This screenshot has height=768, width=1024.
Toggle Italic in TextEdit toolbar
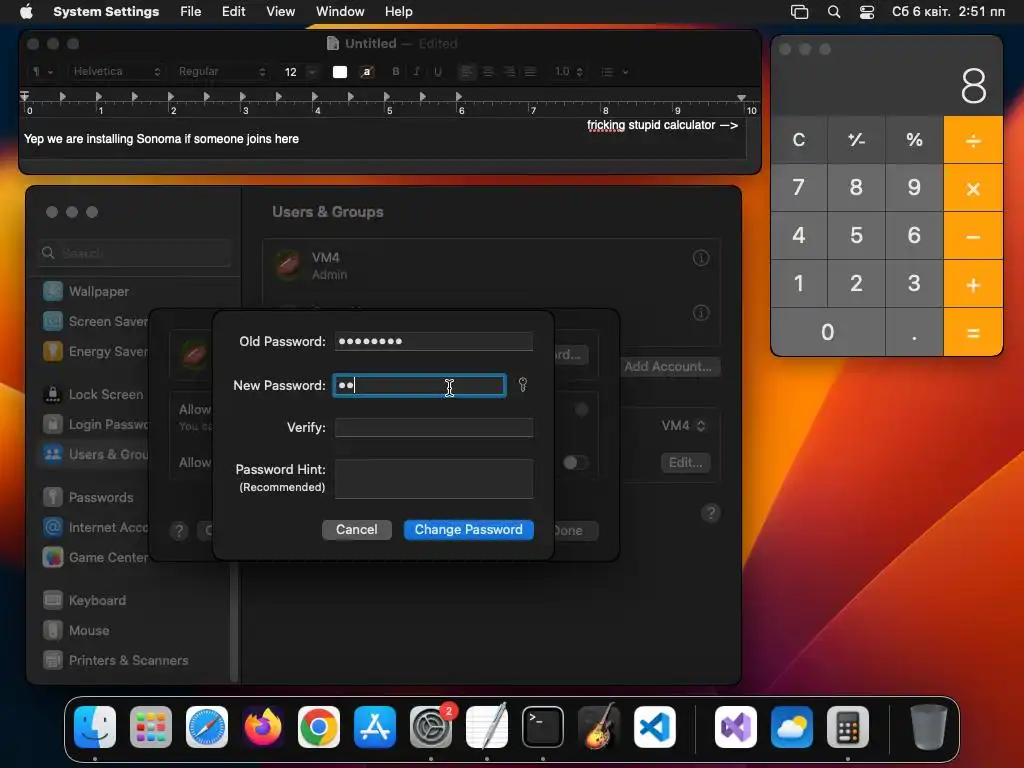(x=417, y=72)
